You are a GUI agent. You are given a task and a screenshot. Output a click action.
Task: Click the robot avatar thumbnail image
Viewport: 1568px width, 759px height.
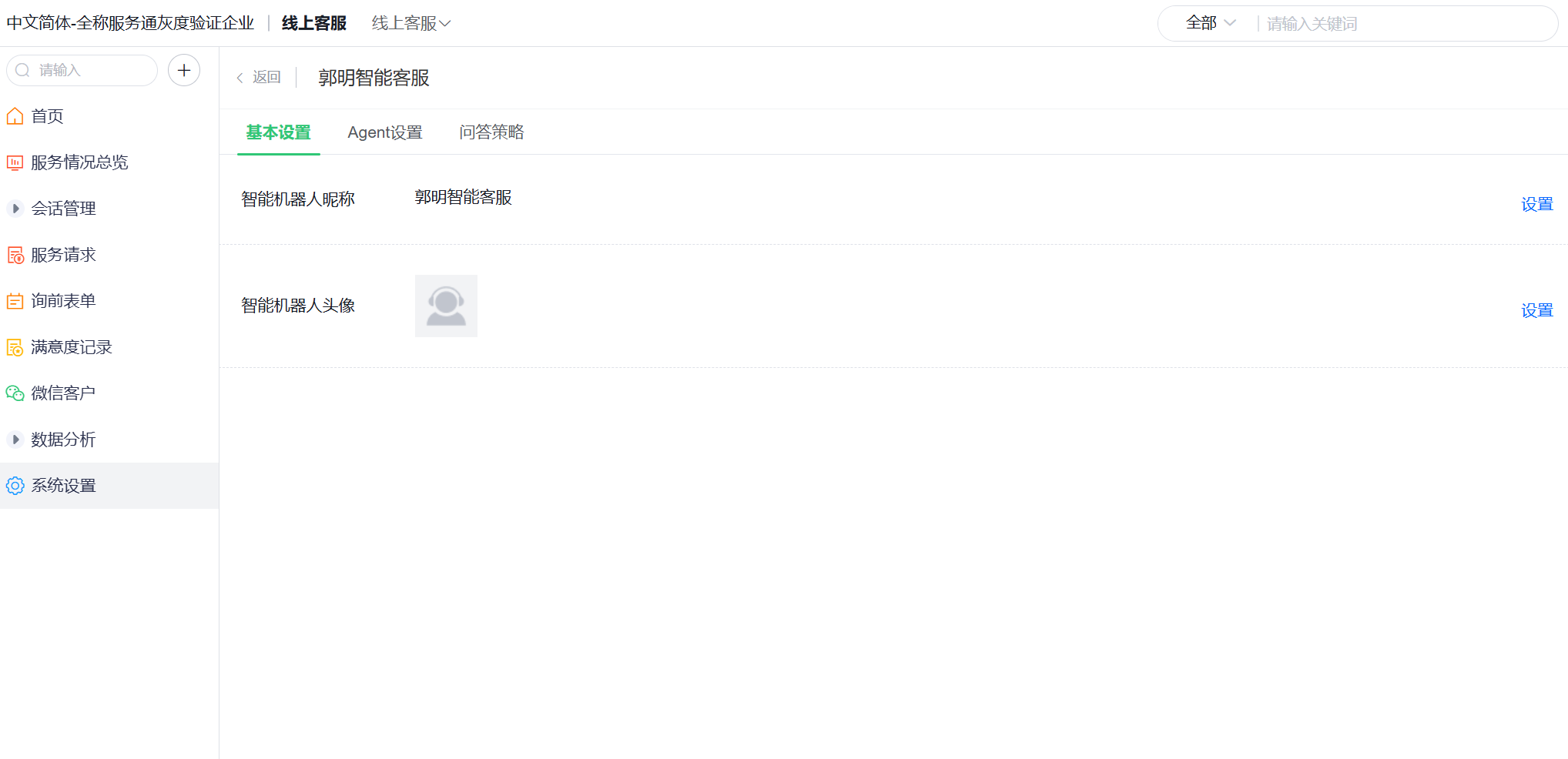pyautogui.click(x=446, y=306)
